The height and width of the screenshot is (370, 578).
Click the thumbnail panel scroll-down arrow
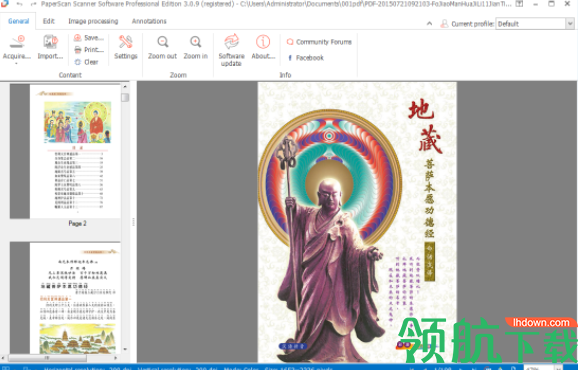click(x=125, y=349)
